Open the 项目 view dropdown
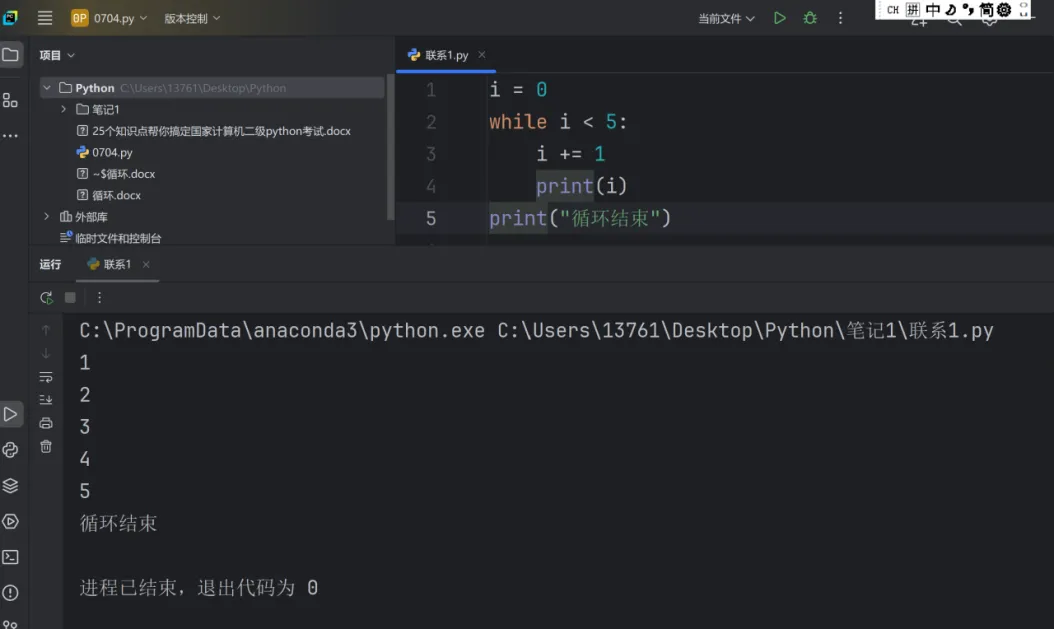The image size is (1055, 629). [57, 55]
